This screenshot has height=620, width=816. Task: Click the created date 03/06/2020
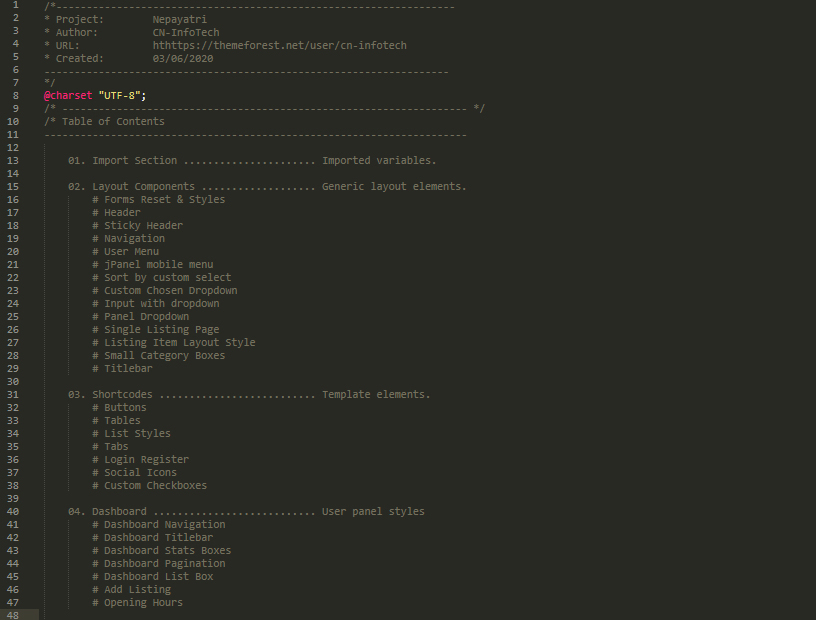pos(183,59)
